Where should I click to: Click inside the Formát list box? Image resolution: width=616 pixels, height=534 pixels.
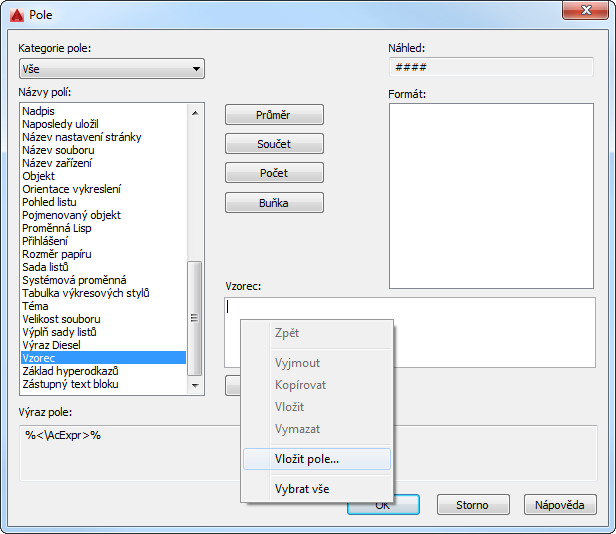[x=491, y=196]
